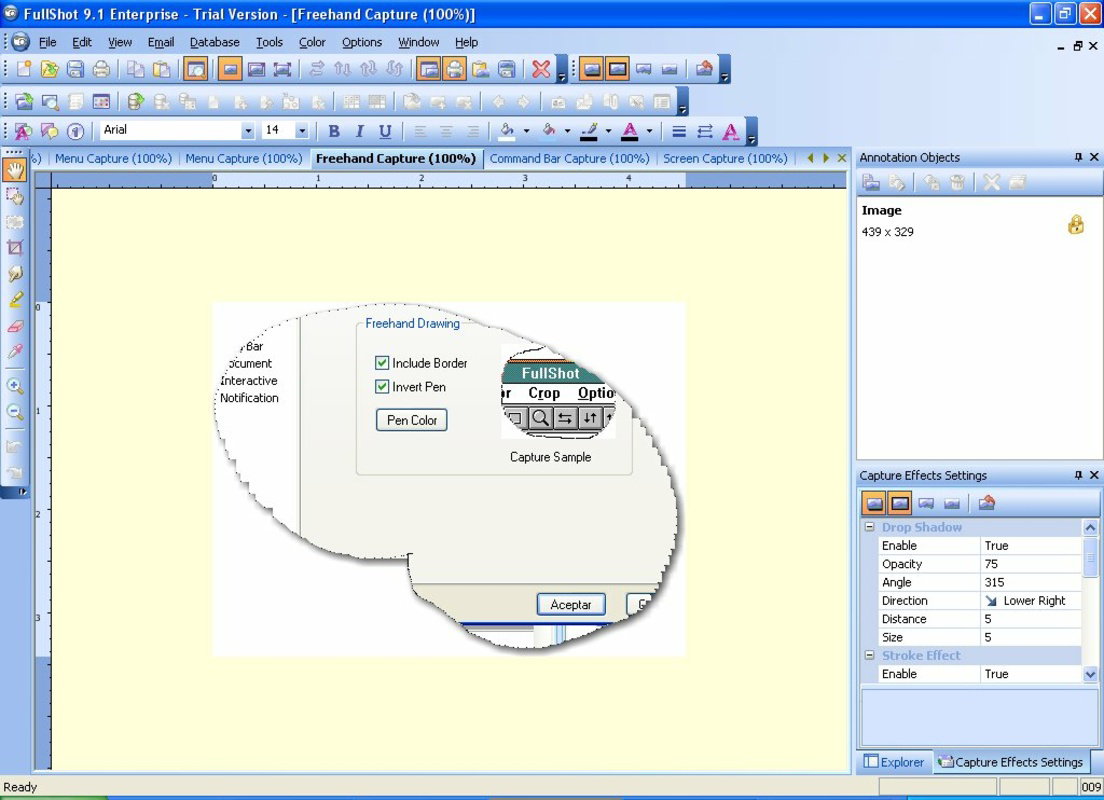
Task: Click the line style icon in font toolbar
Action: 679,131
